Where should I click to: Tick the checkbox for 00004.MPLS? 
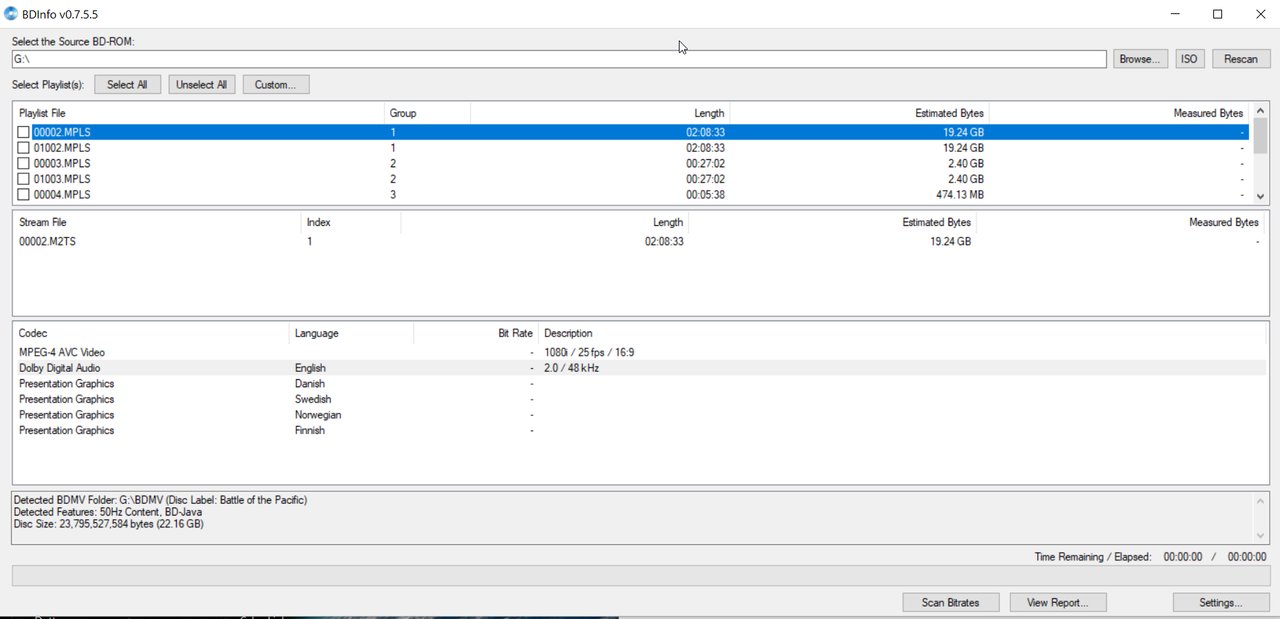[24, 195]
